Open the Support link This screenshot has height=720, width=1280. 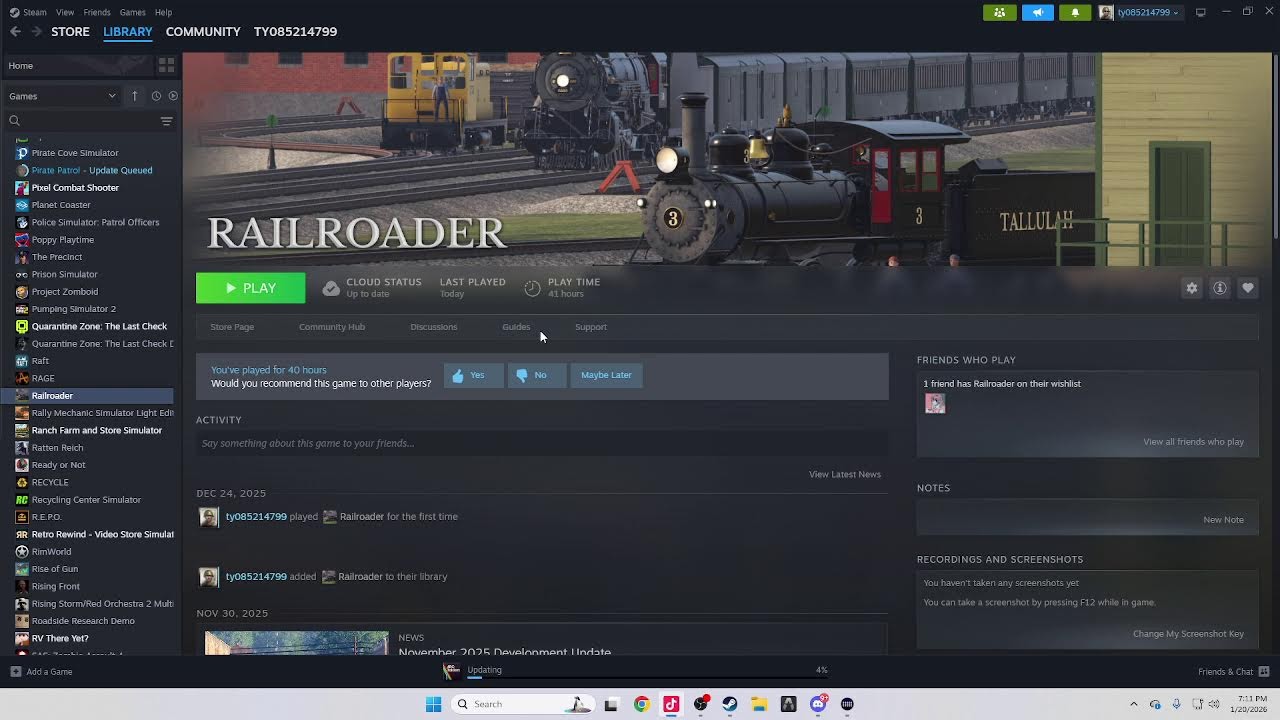pyautogui.click(x=591, y=327)
